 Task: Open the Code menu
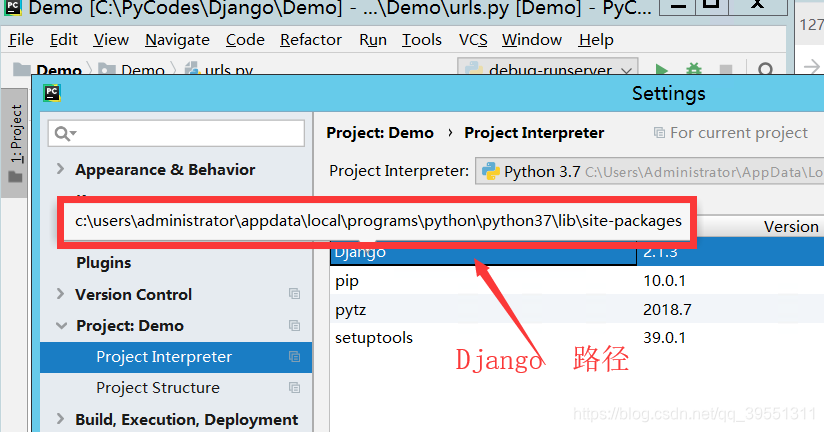245,40
